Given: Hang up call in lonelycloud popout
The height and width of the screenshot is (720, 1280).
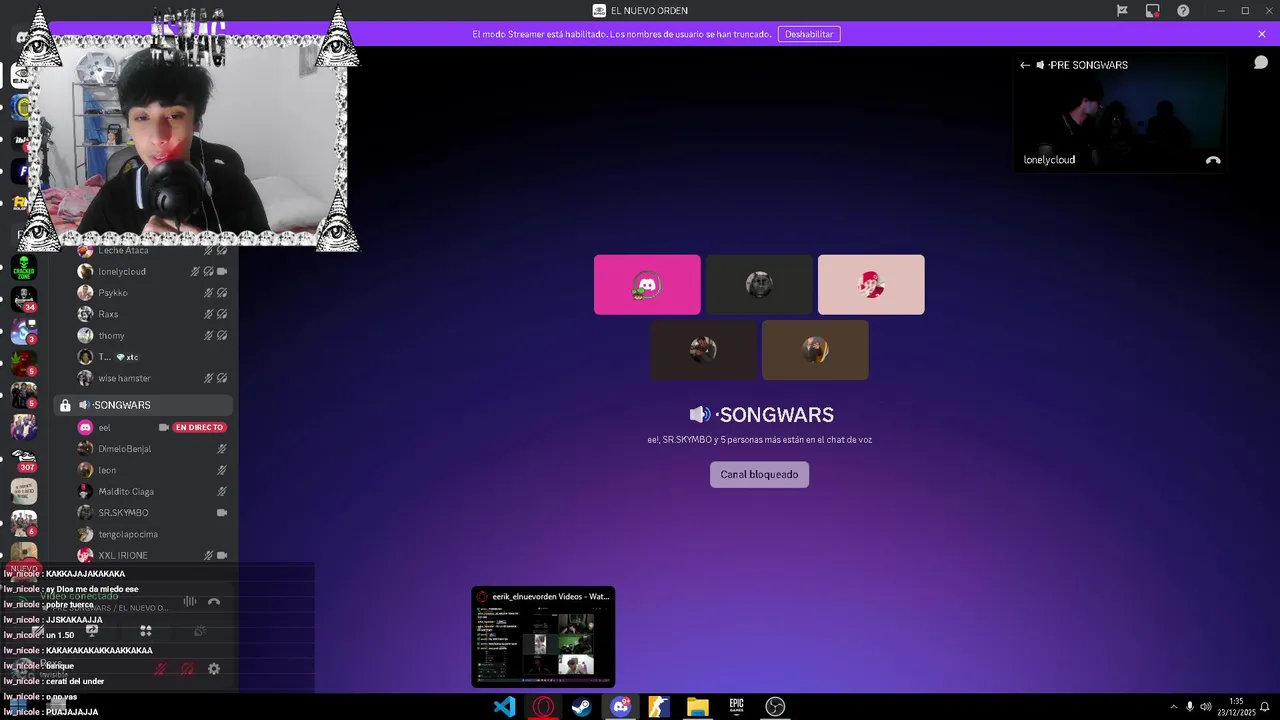Looking at the screenshot, I should click(x=1213, y=160).
